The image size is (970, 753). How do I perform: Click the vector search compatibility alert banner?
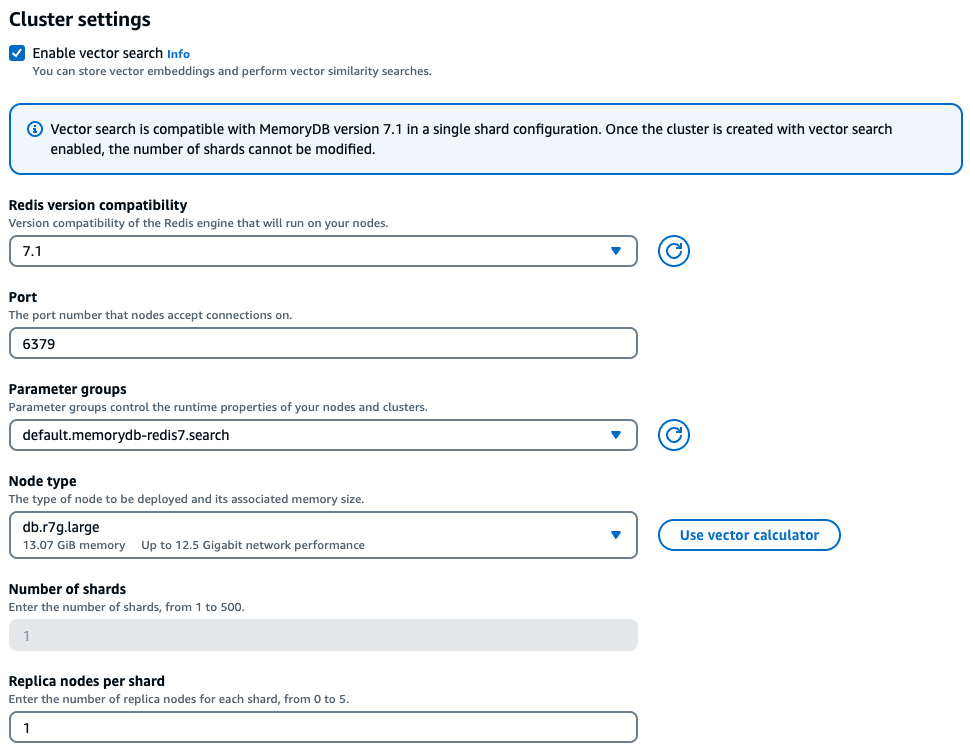485,139
